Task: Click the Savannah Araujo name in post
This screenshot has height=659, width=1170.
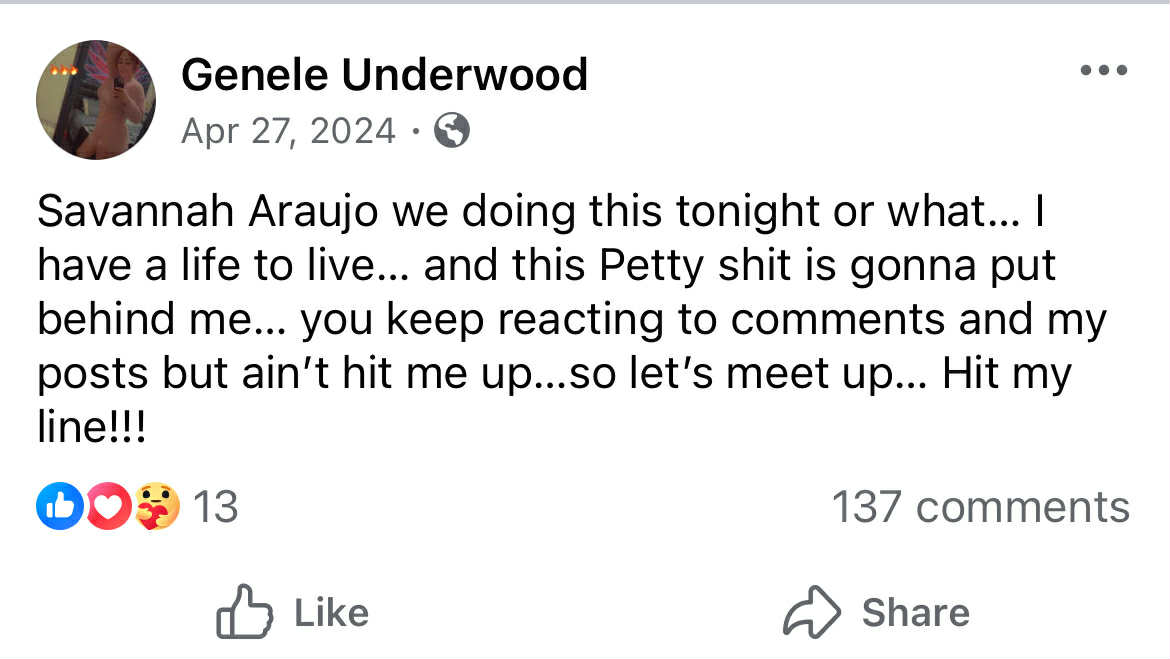Action: coord(207,212)
